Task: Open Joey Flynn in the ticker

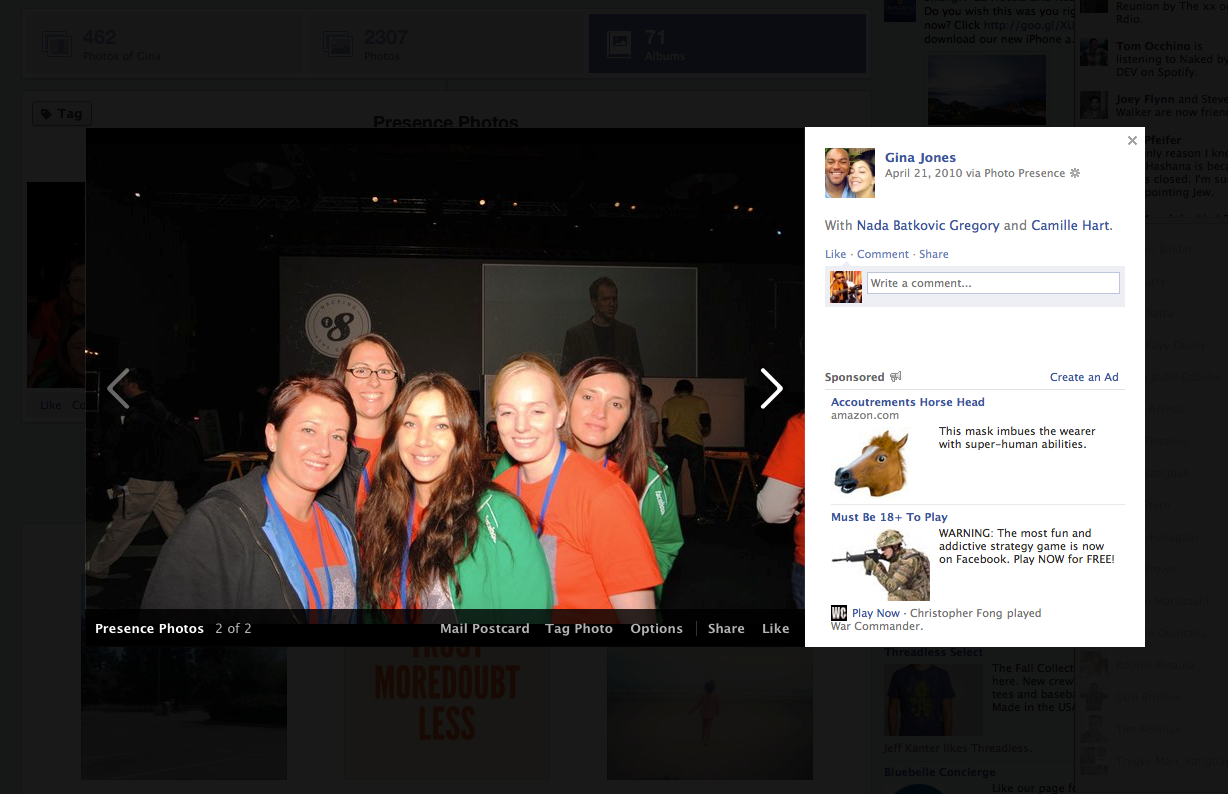Action: tap(1145, 99)
